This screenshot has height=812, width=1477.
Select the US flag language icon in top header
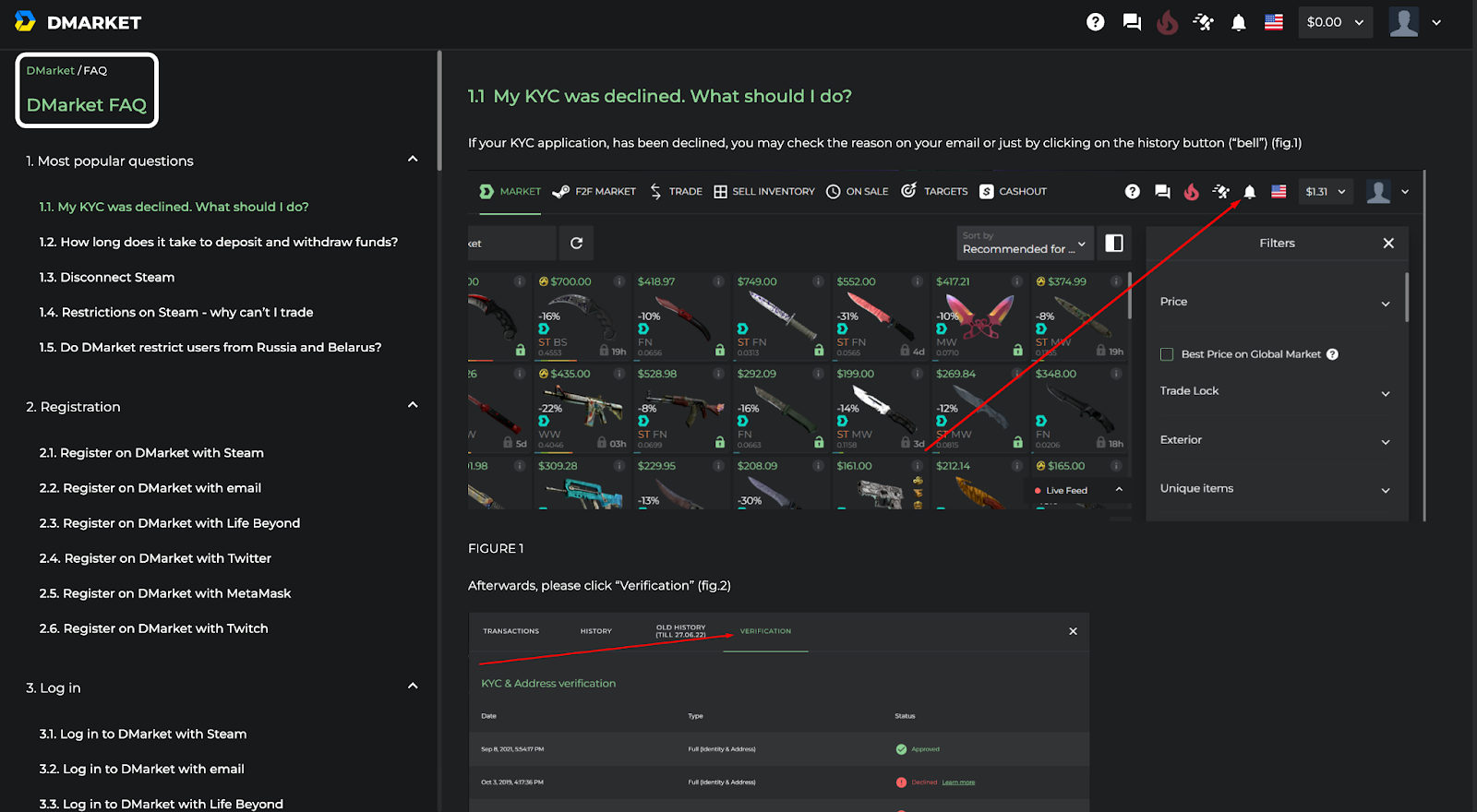pyautogui.click(x=1274, y=22)
